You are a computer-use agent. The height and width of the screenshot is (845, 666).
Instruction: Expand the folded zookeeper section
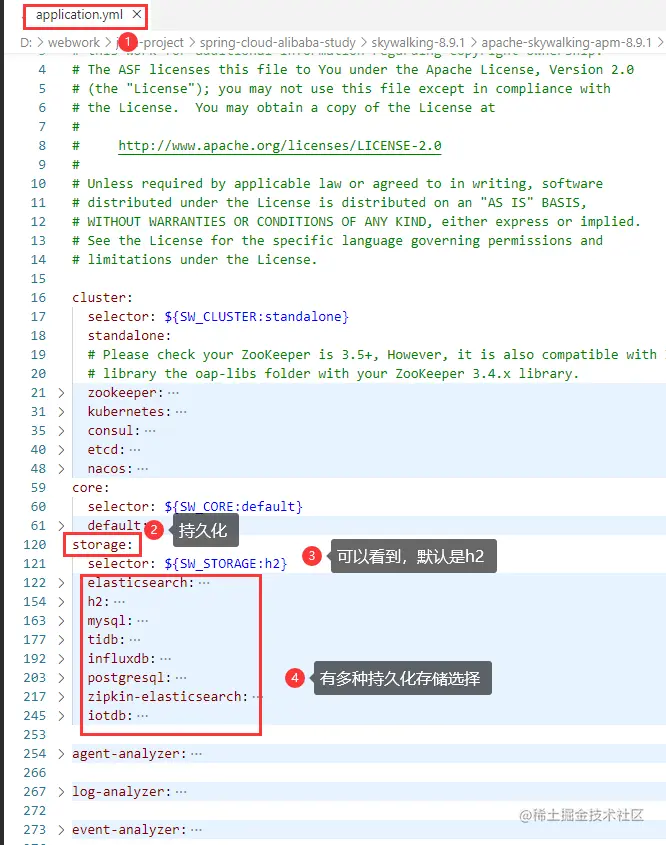pos(61,393)
